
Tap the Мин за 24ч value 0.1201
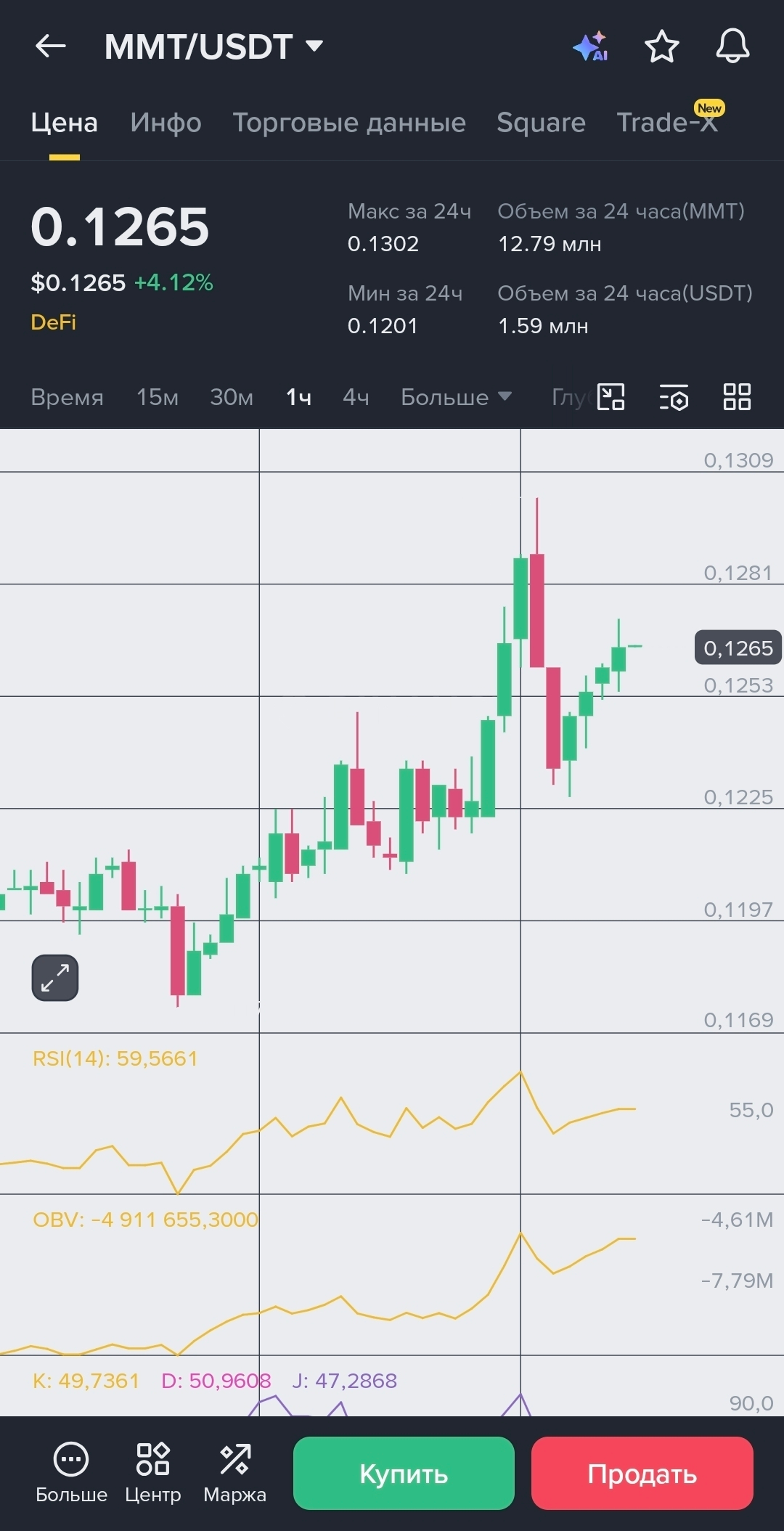pos(383,326)
